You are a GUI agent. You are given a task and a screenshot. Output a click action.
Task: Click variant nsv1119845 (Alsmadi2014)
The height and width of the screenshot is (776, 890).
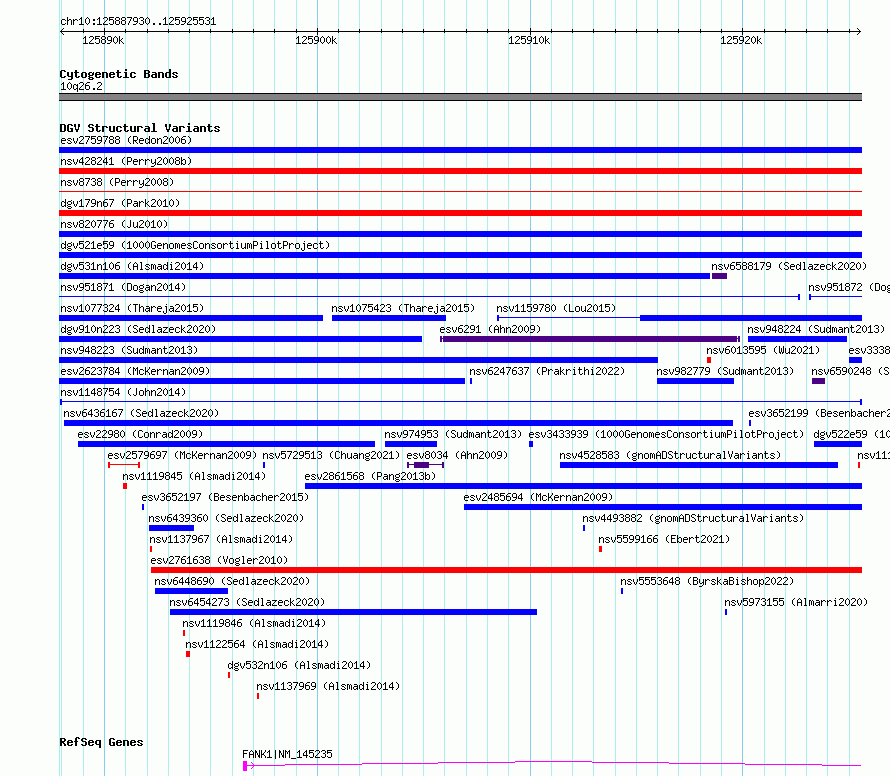(x=194, y=476)
